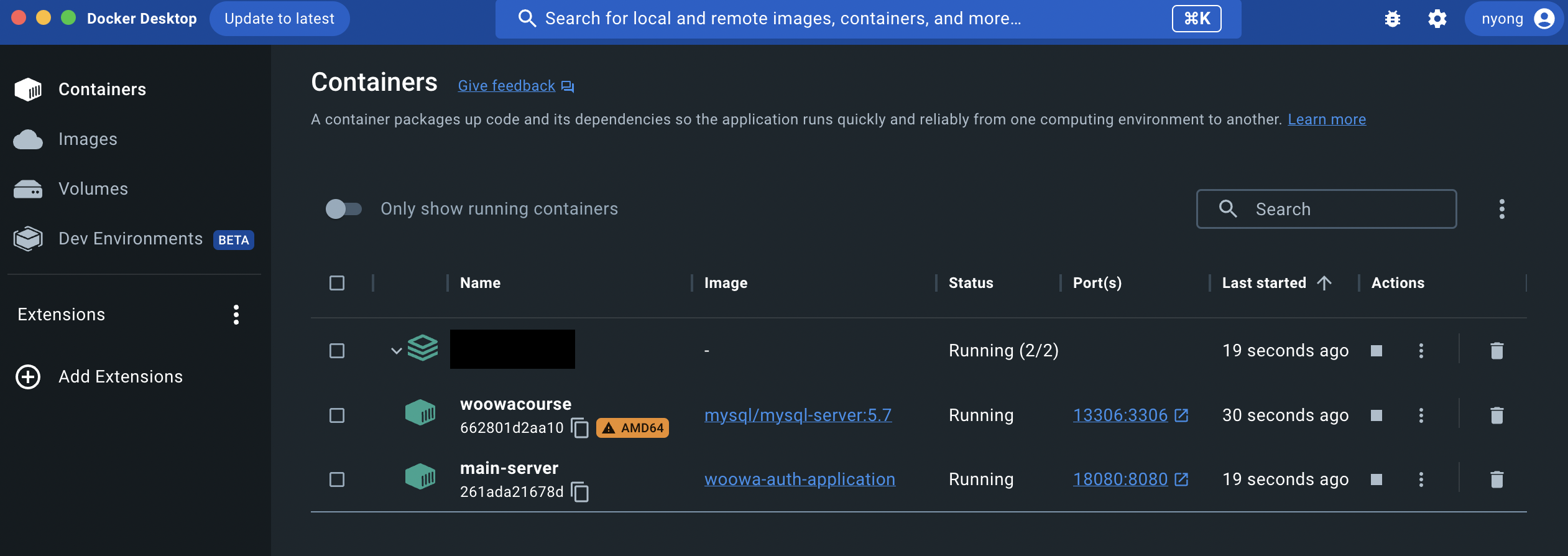Open the settings gear icon
Screen dimensions: 1568x556
click(1437, 19)
